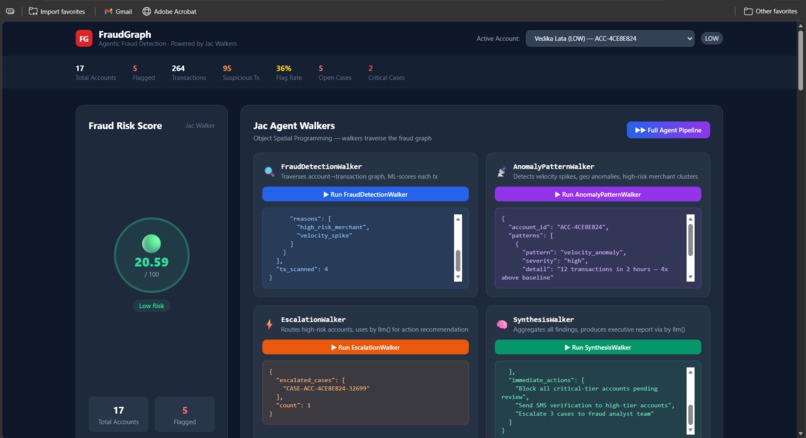Viewport: 806px width, 438px height.
Task: Click the AnomalyPatternWalker microscope icon
Action: pyautogui.click(x=502, y=172)
